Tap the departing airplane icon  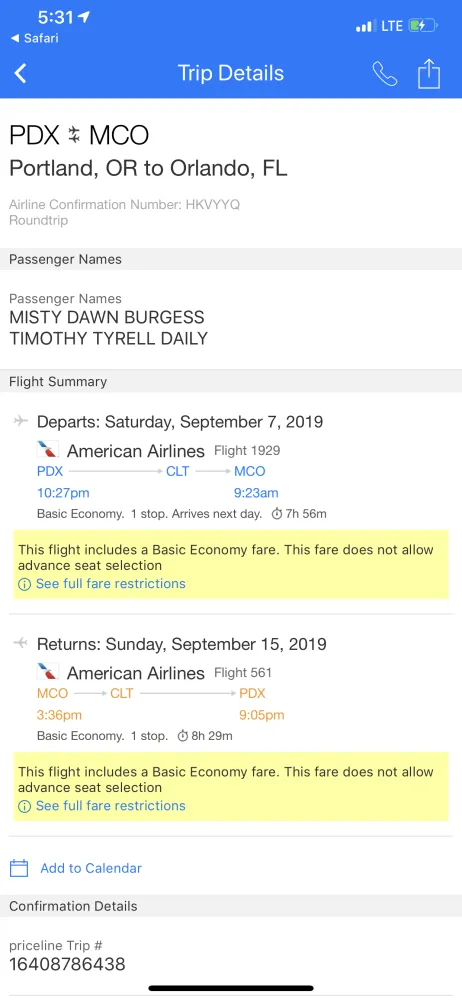pos(21,421)
